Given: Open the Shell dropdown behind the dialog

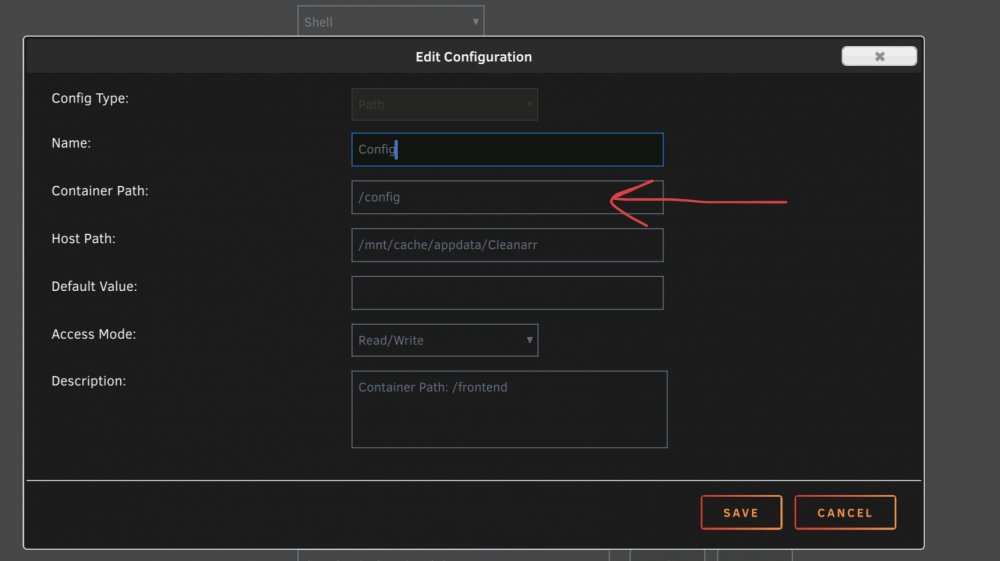Looking at the screenshot, I should tap(390, 21).
